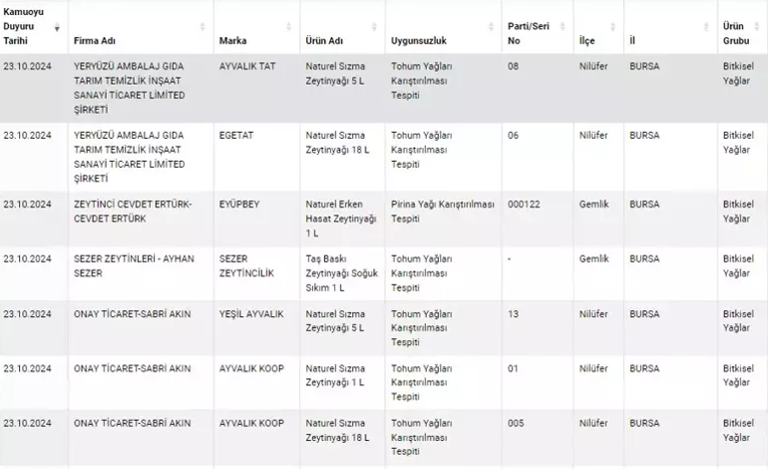
Task: Click sort icon in Firma Adı column
Action: click(202, 27)
